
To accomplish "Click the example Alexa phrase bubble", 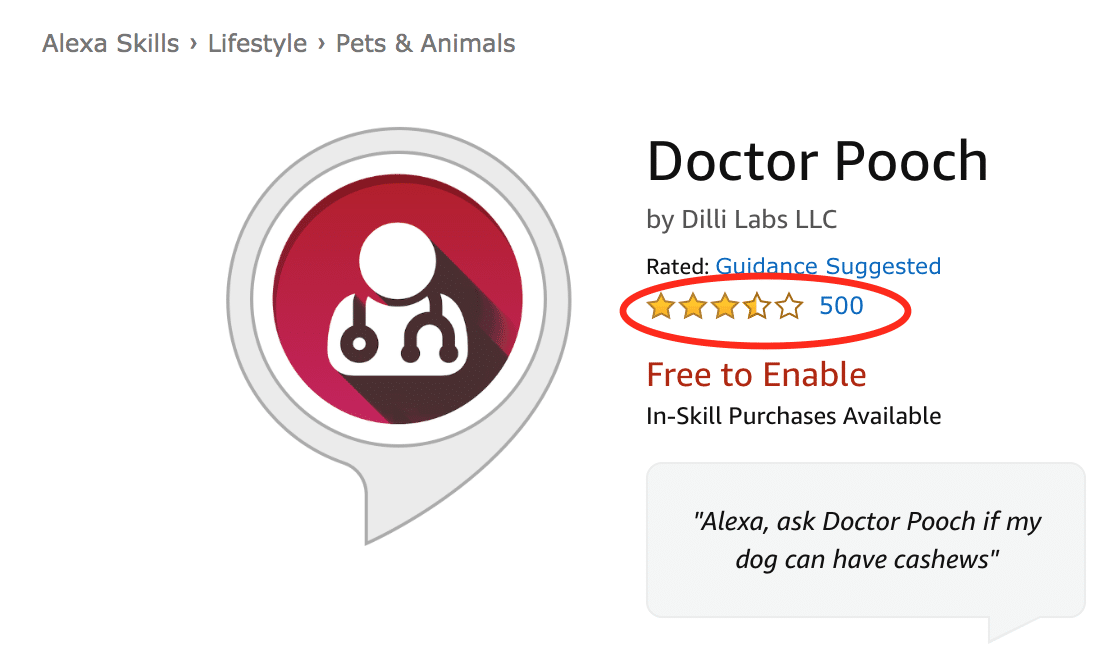I will click(866, 540).
